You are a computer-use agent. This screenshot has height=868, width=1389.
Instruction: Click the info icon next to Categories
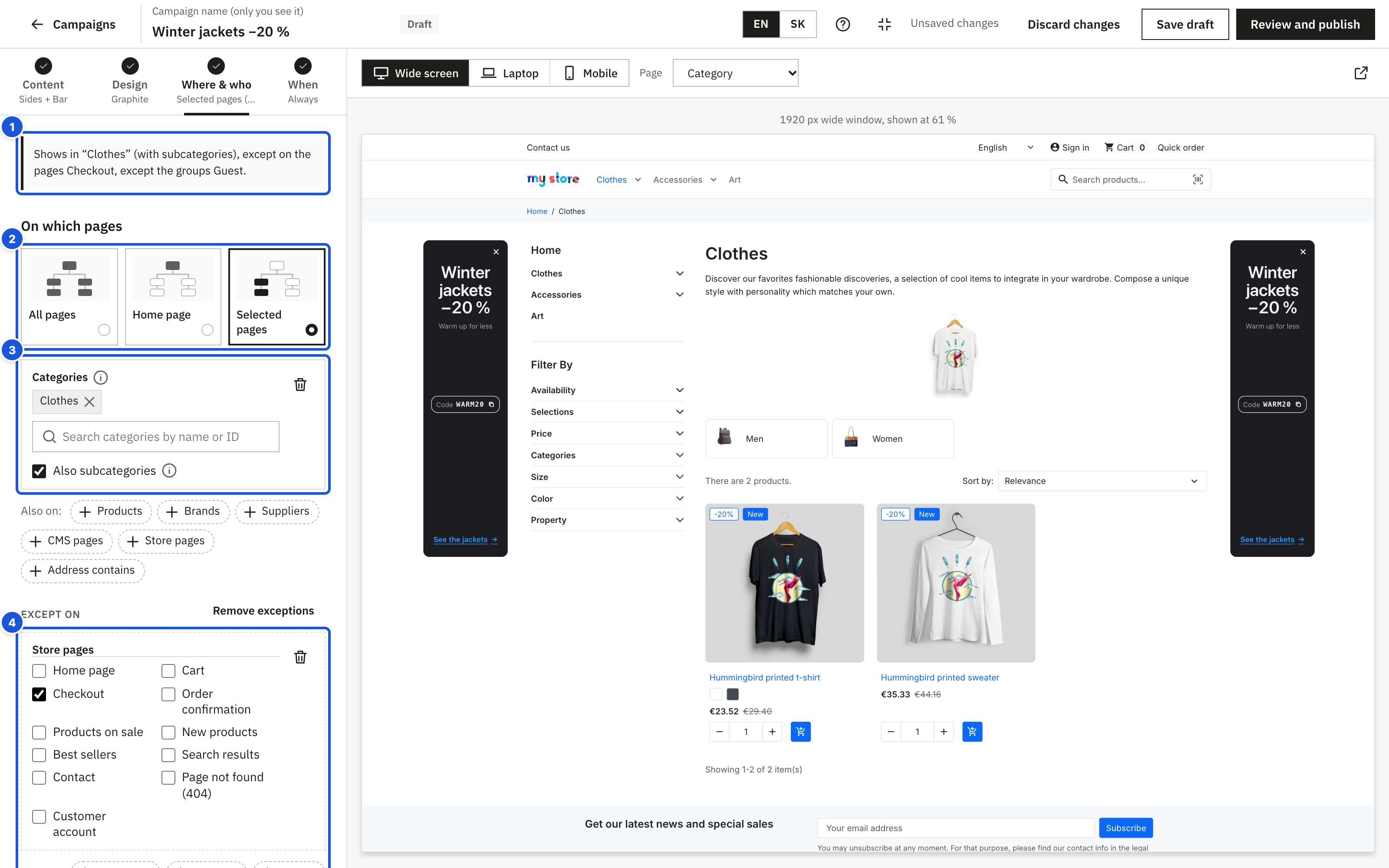pyautogui.click(x=100, y=377)
